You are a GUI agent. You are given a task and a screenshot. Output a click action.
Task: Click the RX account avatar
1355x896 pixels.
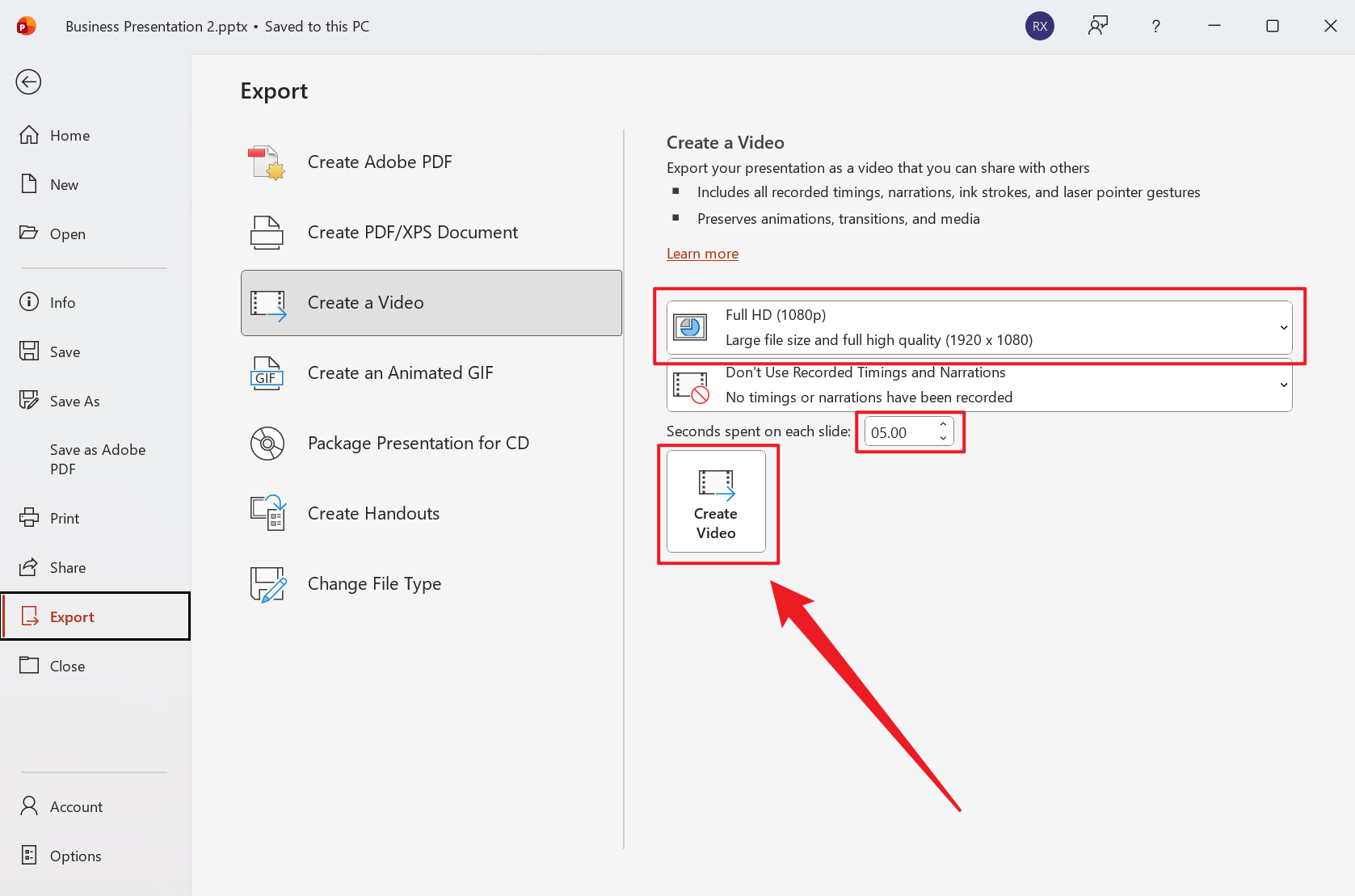(1039, 26)
